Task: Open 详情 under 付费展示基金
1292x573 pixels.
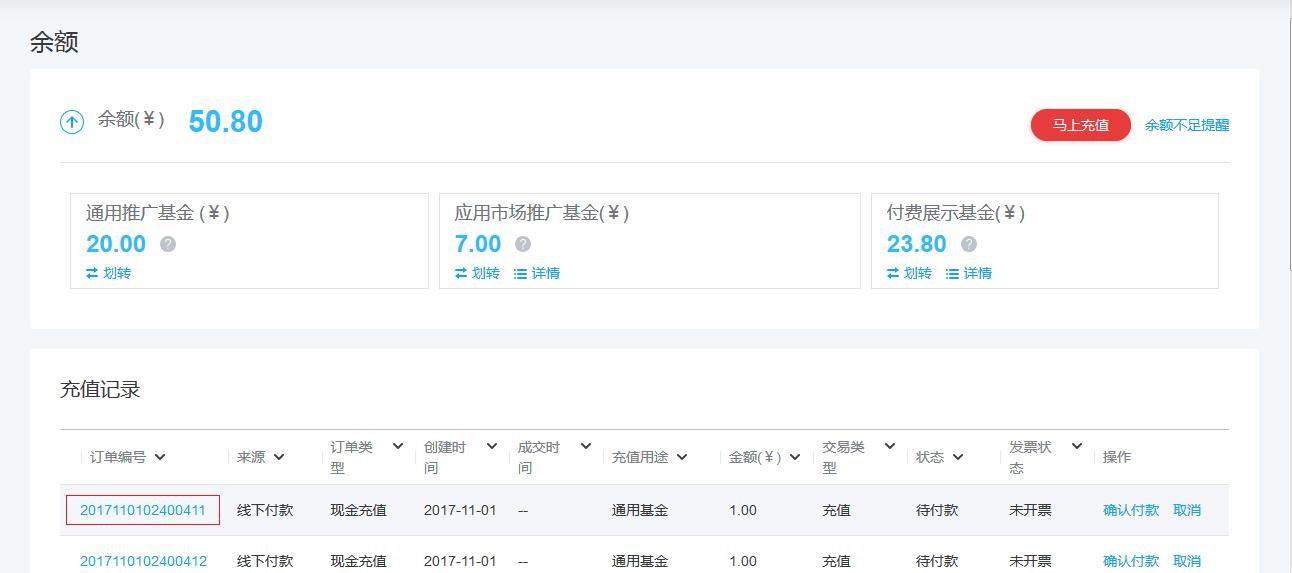Action: tap(969, 273)
